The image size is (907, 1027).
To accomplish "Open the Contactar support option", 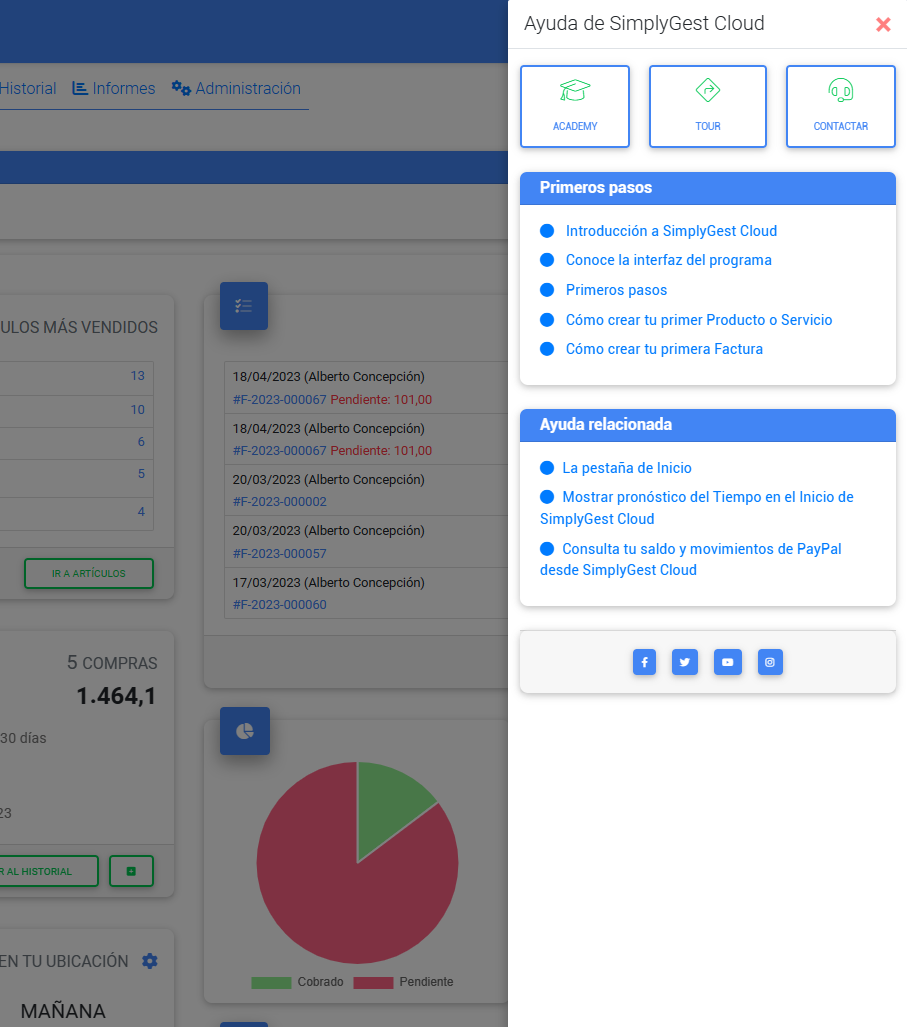I will pos(841,106).
